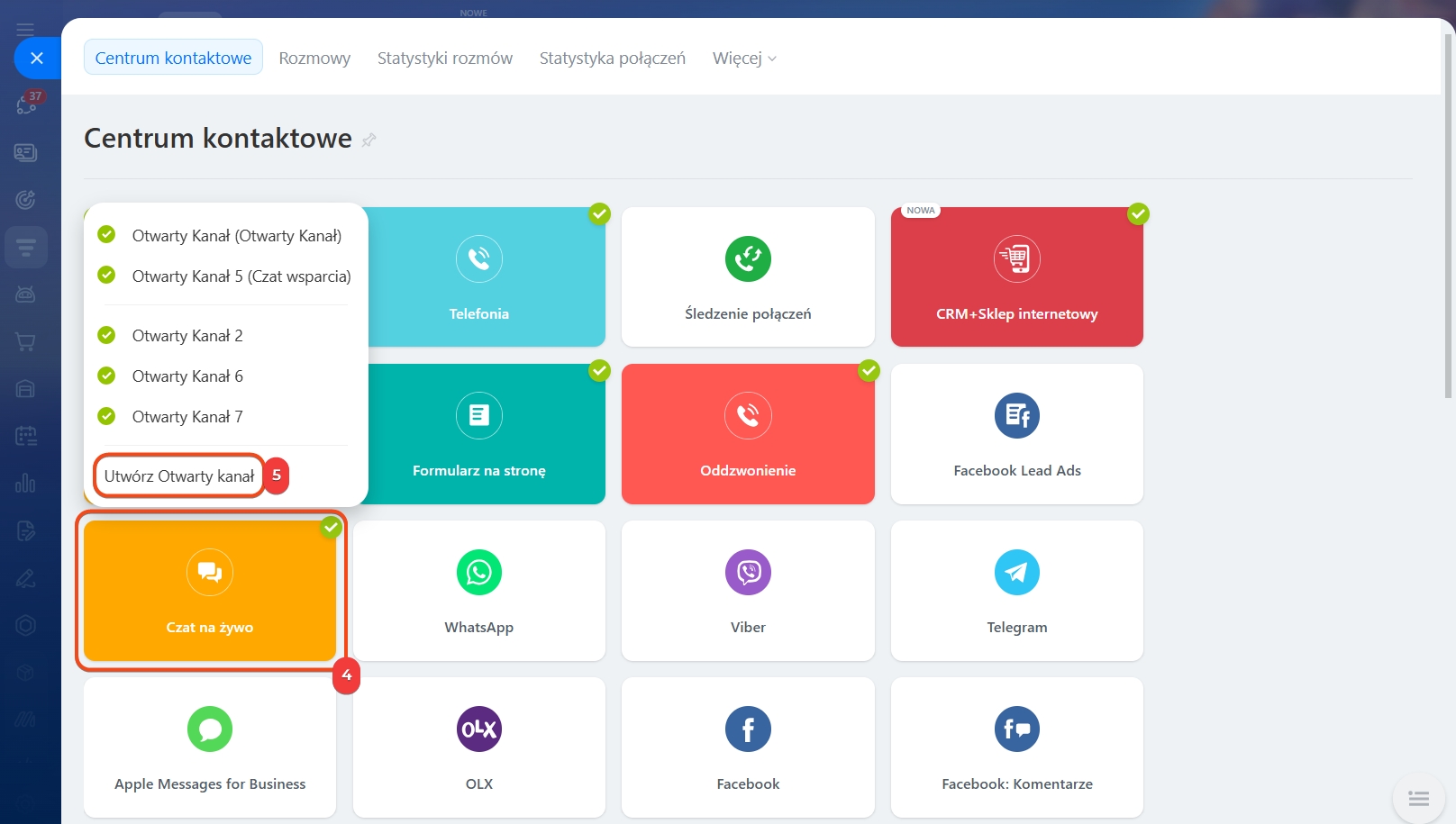Click the storefront sidebar icon
This screenshot has width=1456, height=824.
25,388
